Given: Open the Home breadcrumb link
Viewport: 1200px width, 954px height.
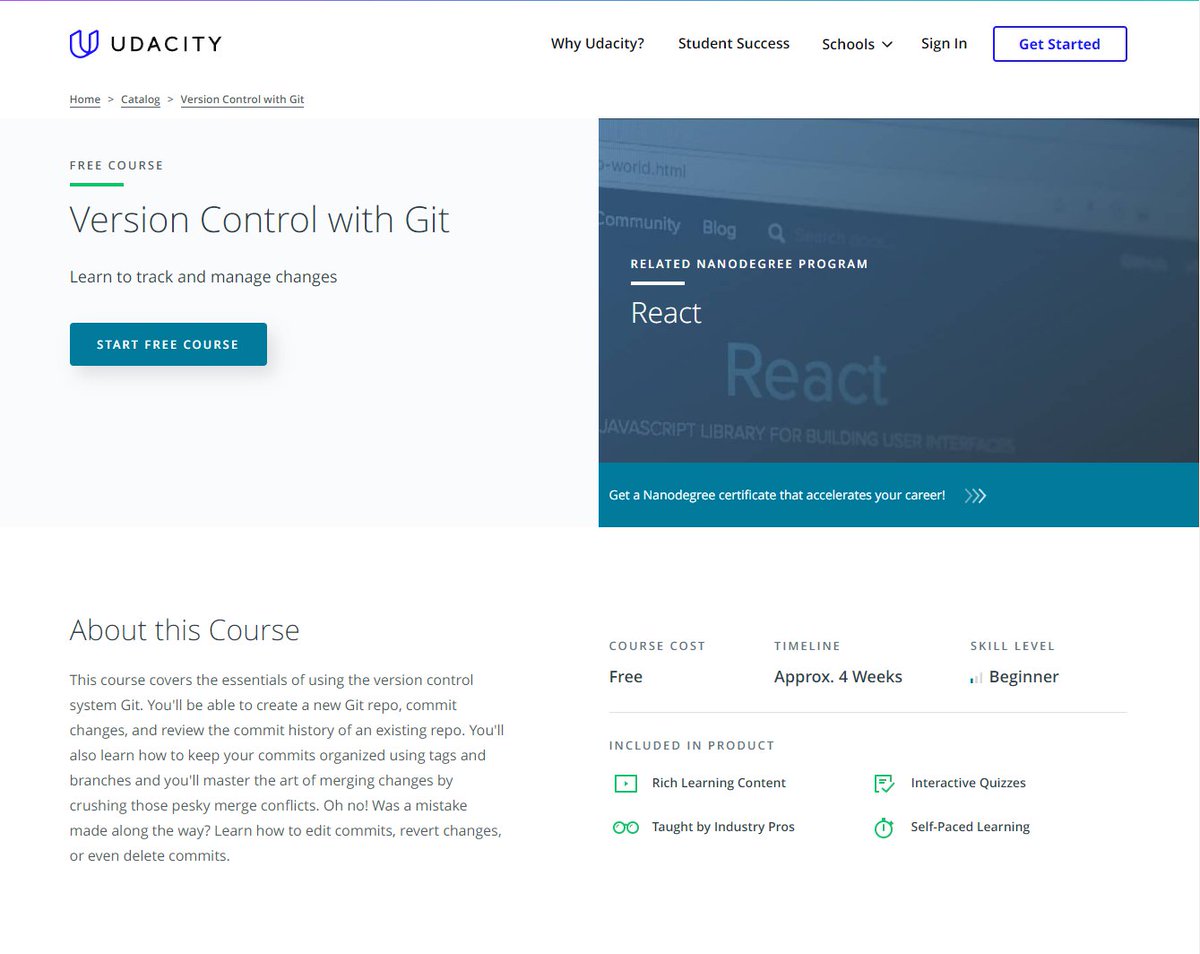Looking at the screenshot, I should coord(85,99).
